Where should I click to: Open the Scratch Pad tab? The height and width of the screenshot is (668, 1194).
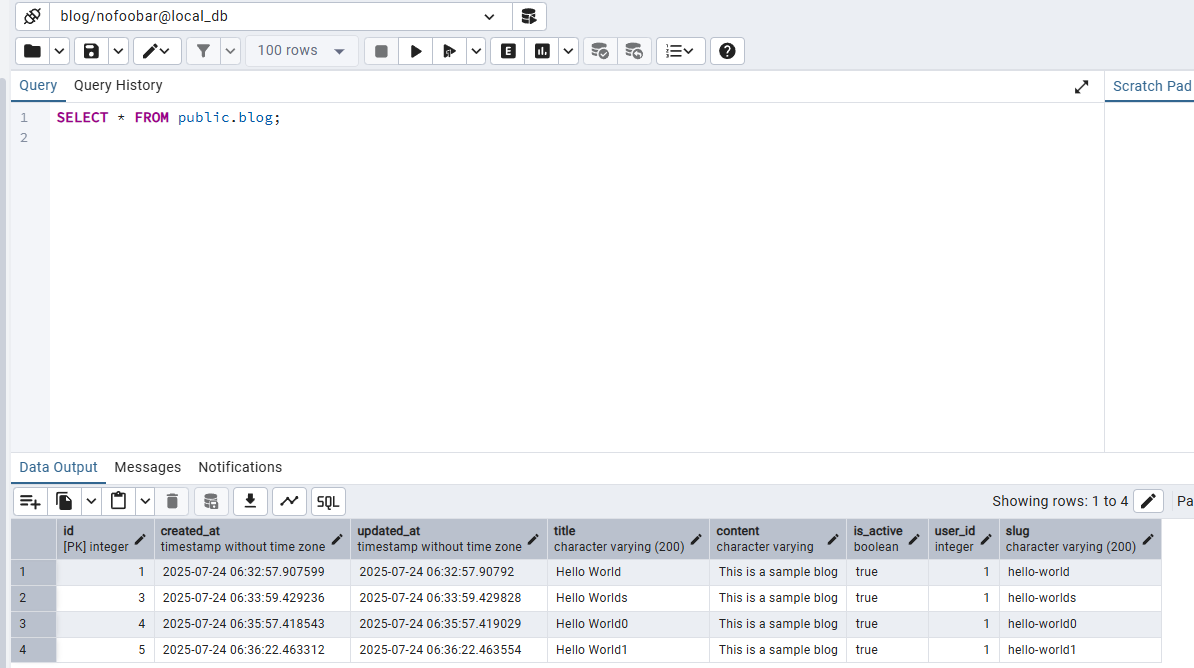[x=1151, y=86]
